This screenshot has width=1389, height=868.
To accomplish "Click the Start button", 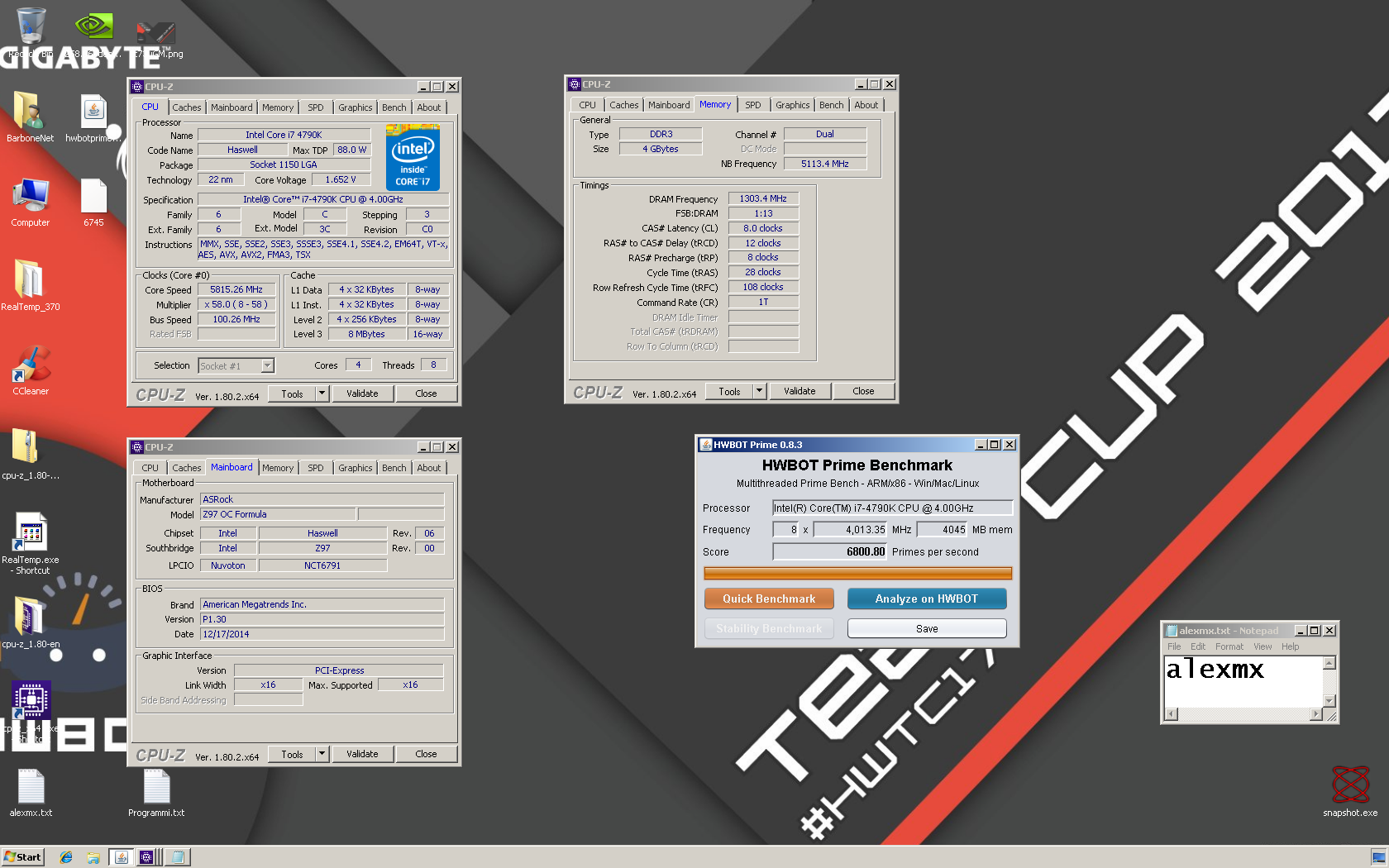I will pos(22,857).
